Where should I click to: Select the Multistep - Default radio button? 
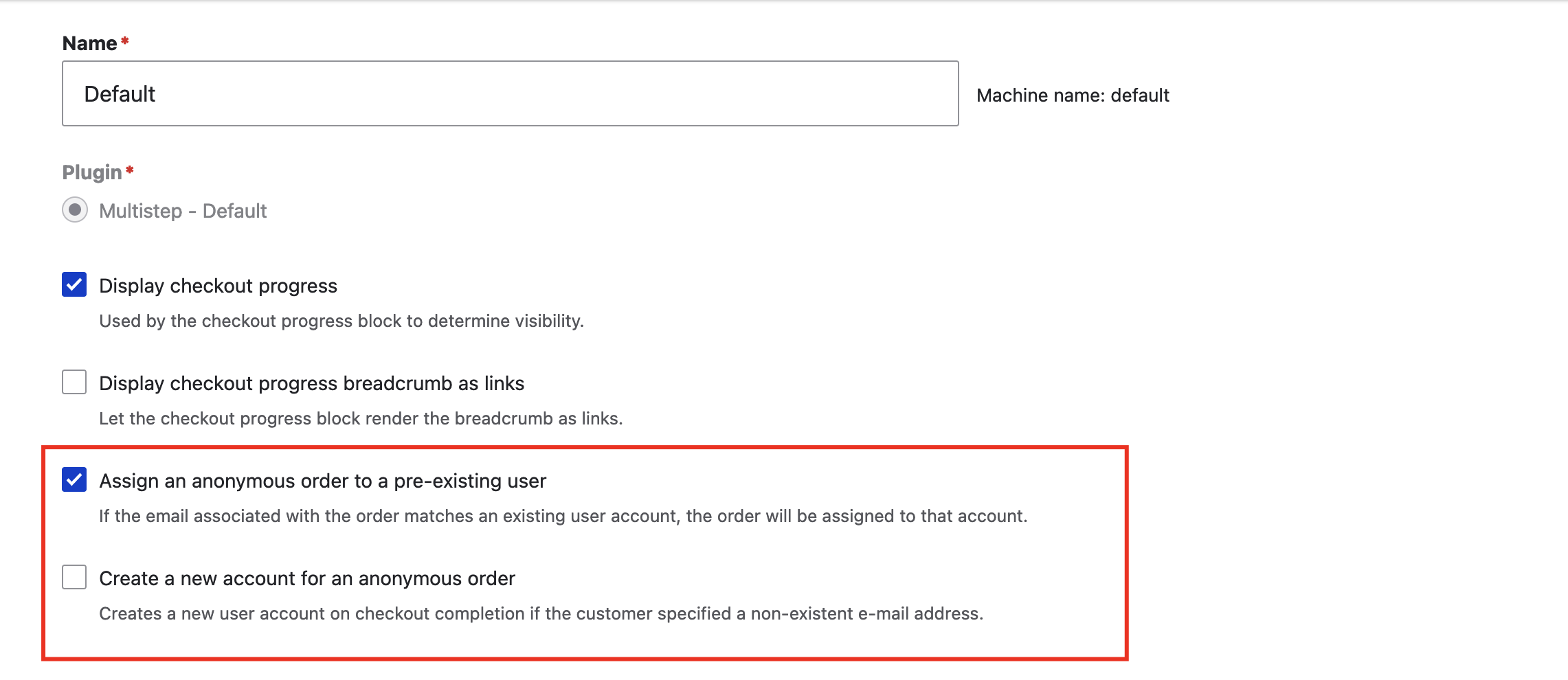click(76, 211)
